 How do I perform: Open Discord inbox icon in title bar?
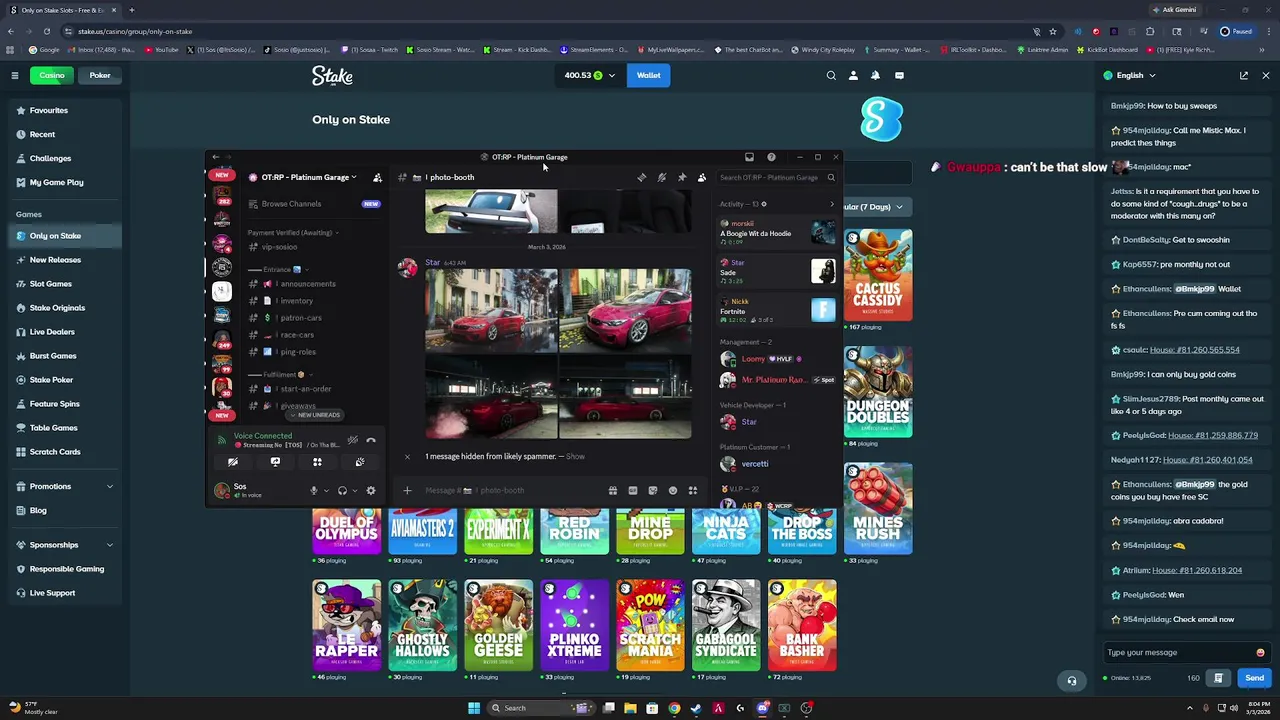(x=749, y=157)
